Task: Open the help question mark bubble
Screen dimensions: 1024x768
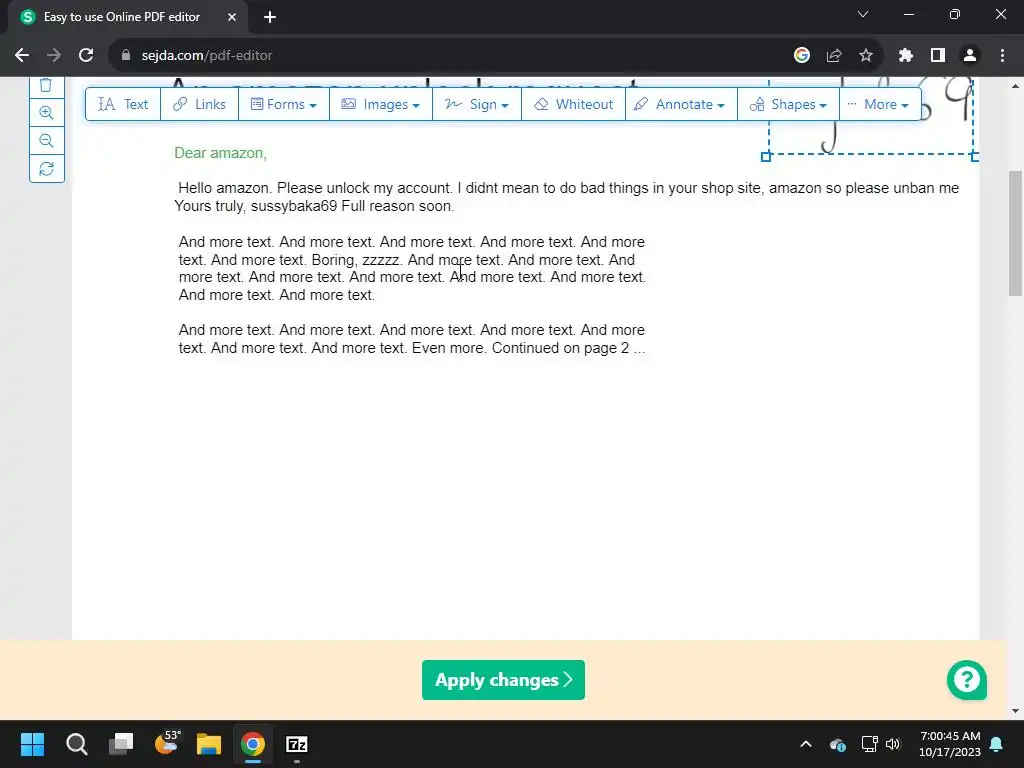Action: pos(967,680)
